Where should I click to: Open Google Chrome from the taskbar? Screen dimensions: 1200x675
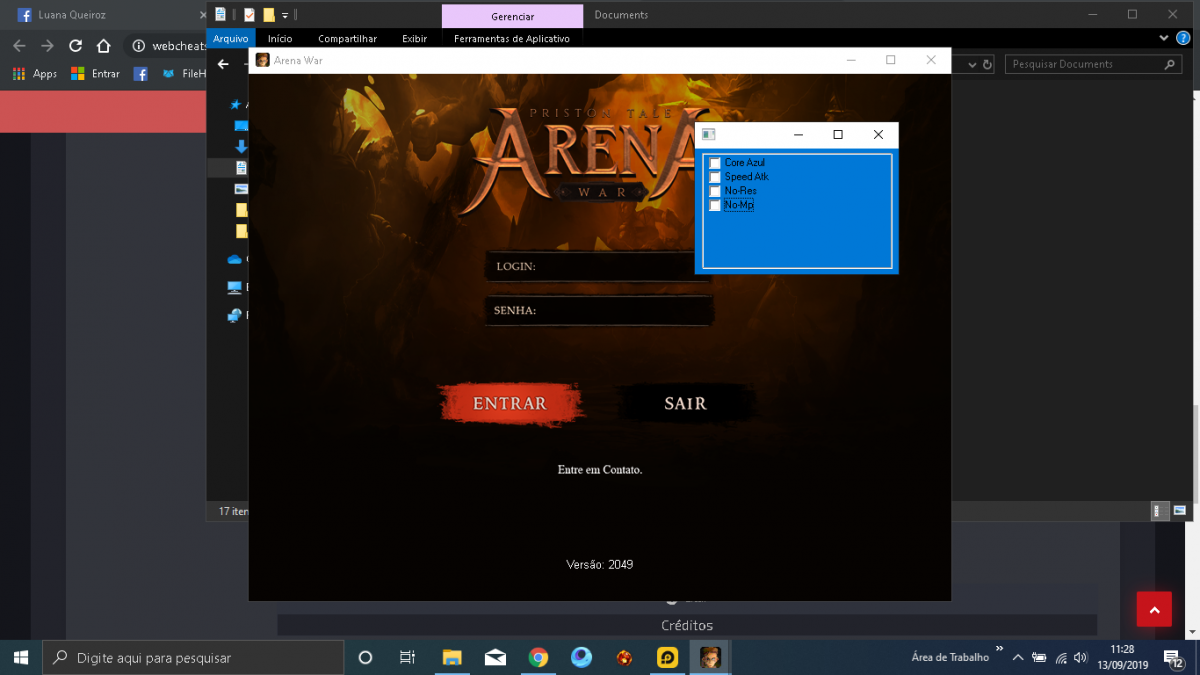pos(539,657)
